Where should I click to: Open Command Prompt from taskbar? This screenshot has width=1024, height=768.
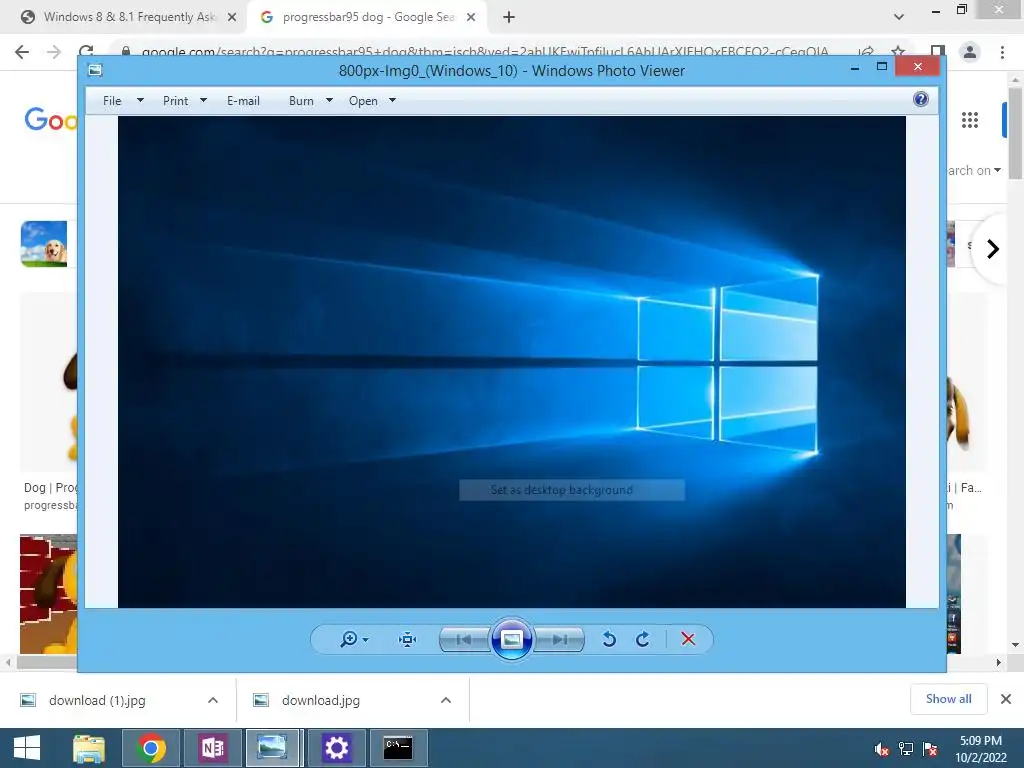(398, 748)
